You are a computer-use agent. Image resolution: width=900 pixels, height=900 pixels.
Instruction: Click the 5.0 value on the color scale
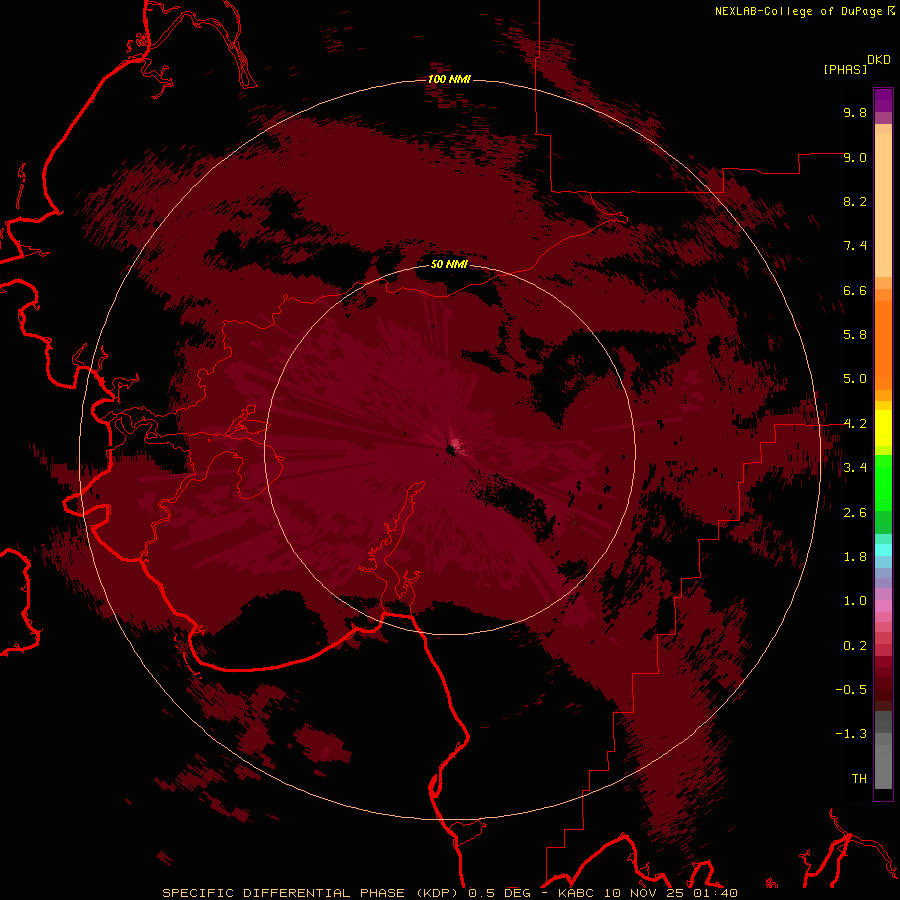point(855,379)
